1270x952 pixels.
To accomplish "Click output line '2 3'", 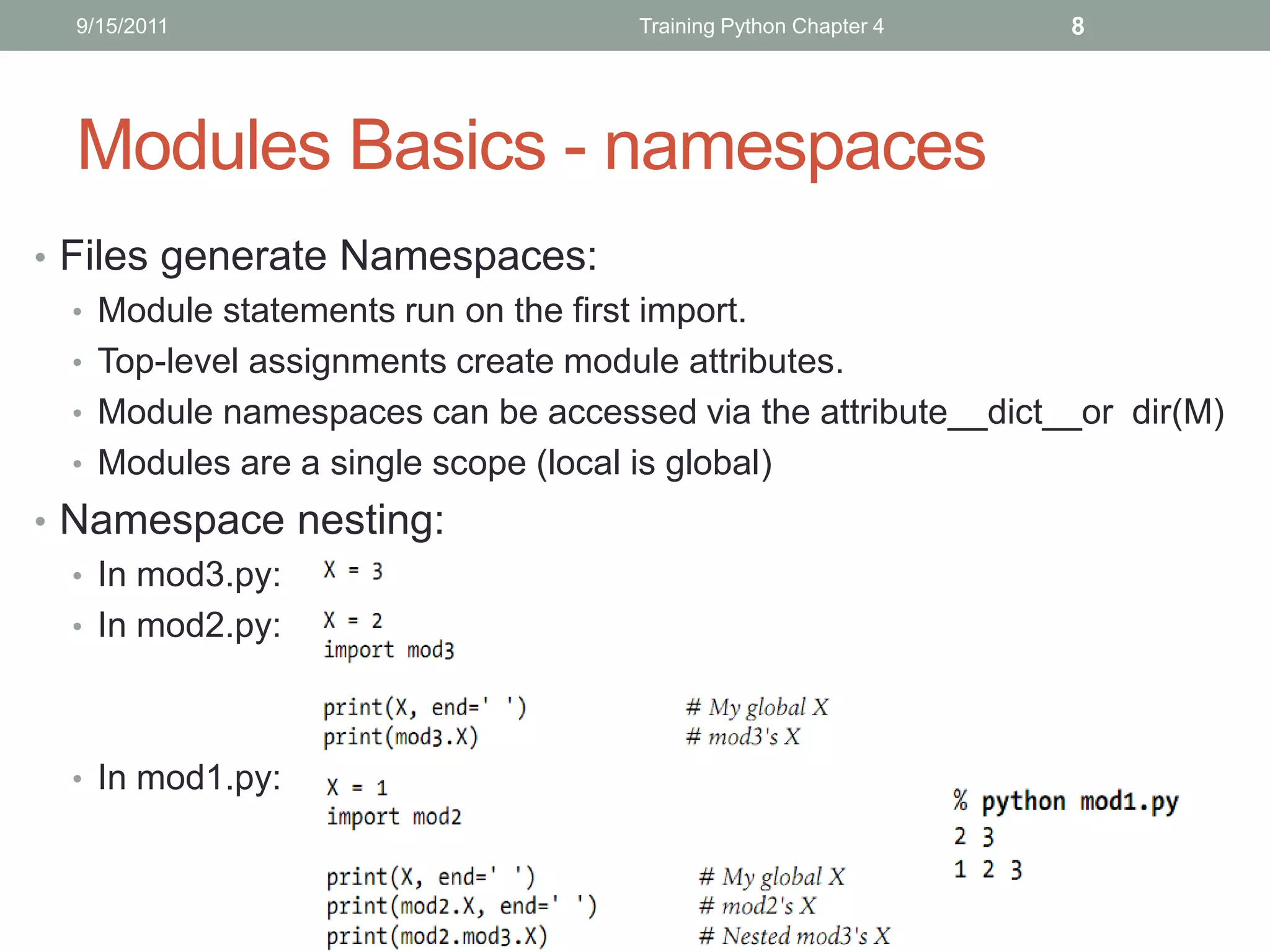I will pyautogui.click(x=974, y=837).
